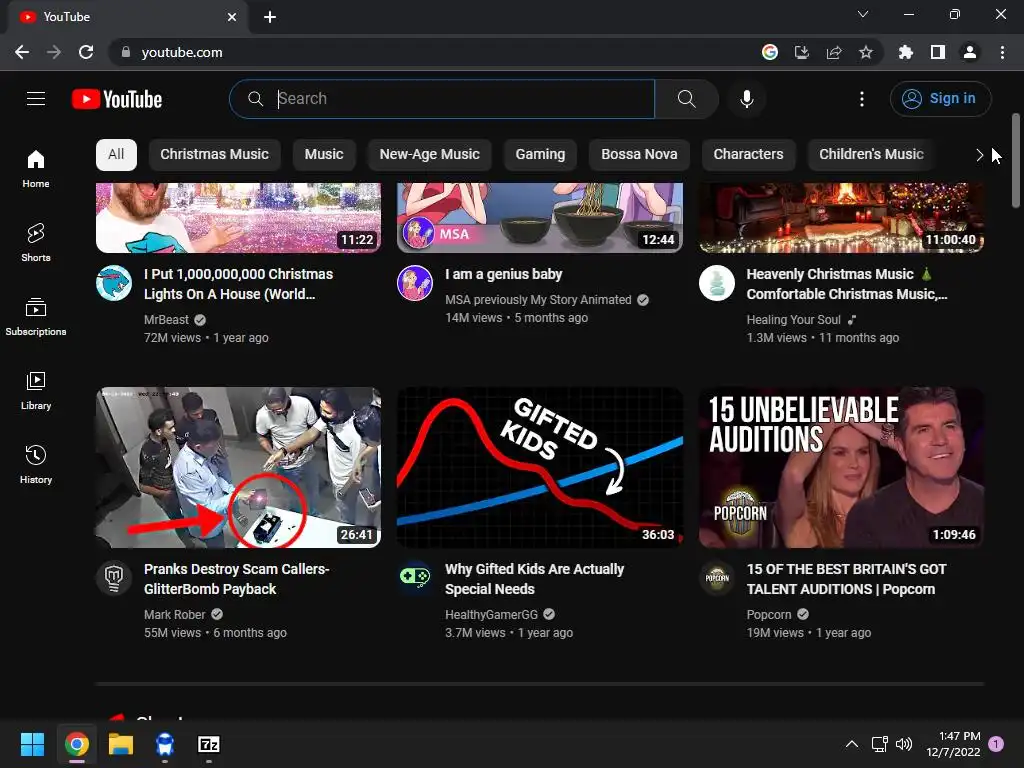Image resolution: width=1024 pixels, height=768 pixels.
Task: Click the Mark Rober channel name
Action: coord(174,615)
